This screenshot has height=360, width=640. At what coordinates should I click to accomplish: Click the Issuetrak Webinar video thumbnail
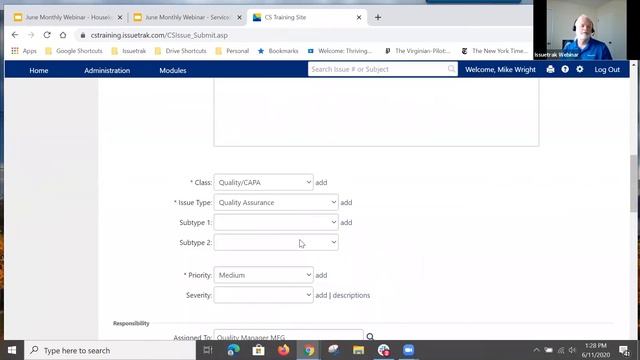pyautogui.click(x=586, y=30)
